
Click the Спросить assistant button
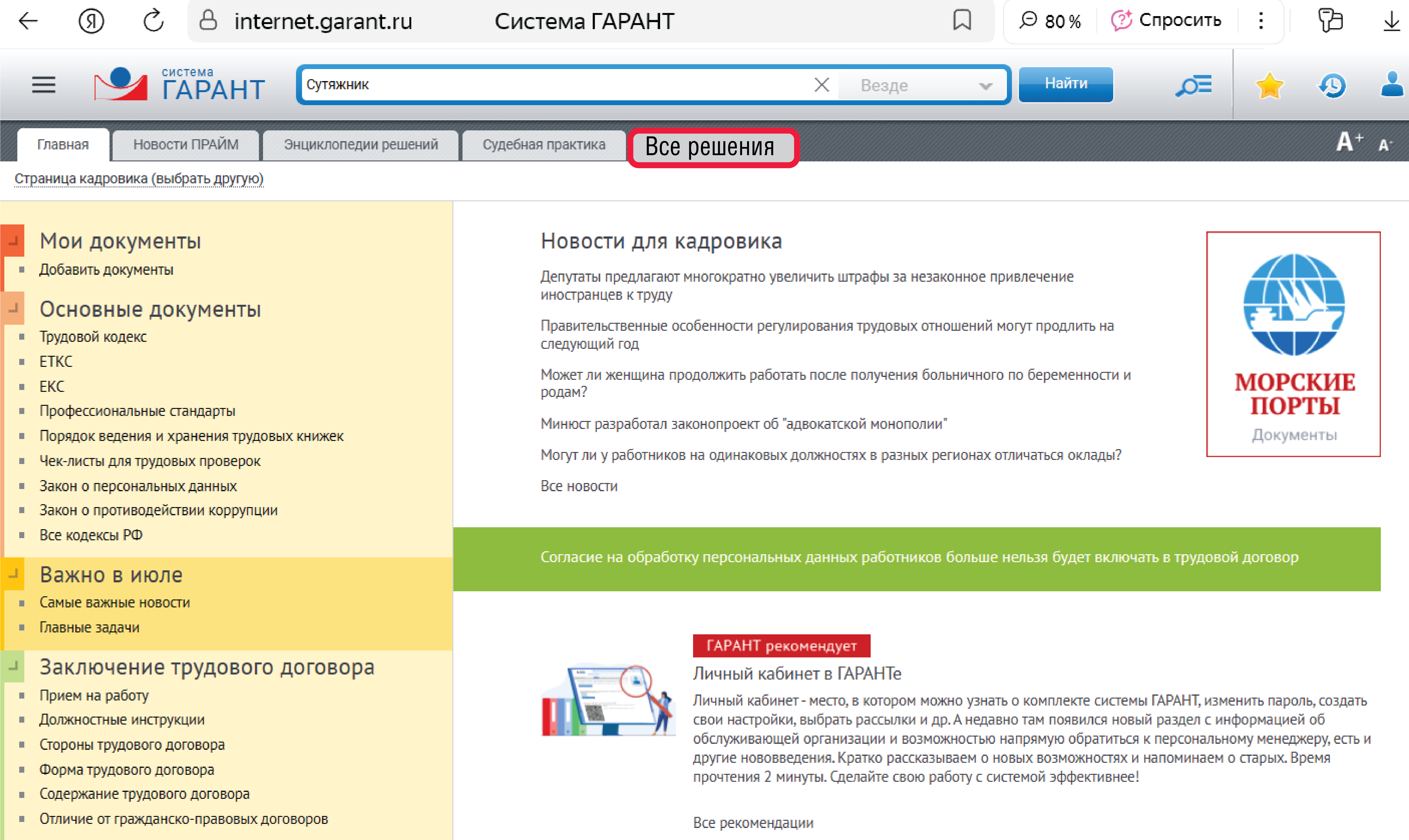[1166, 20]
